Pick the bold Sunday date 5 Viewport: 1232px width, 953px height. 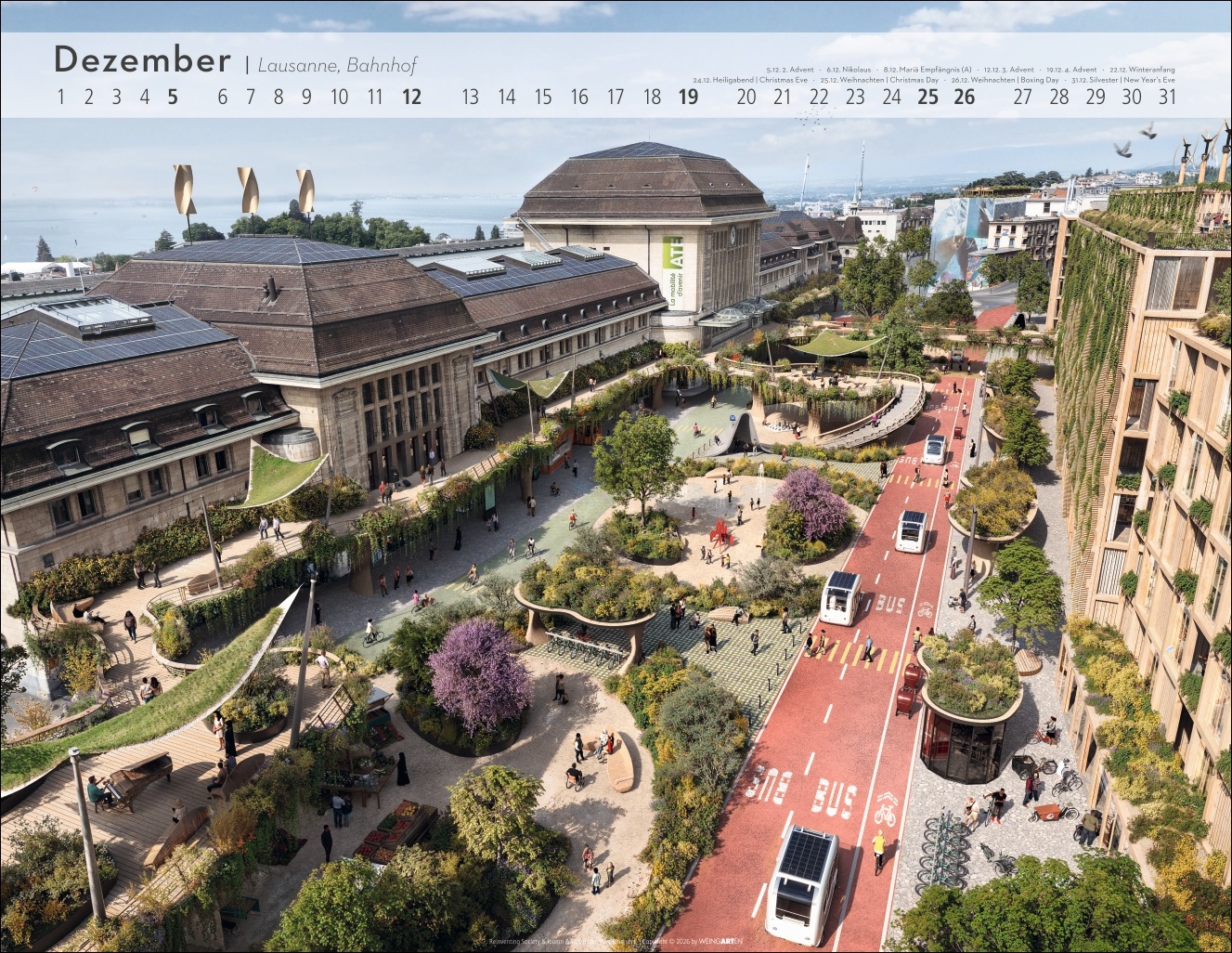click(x=173, y=97)
